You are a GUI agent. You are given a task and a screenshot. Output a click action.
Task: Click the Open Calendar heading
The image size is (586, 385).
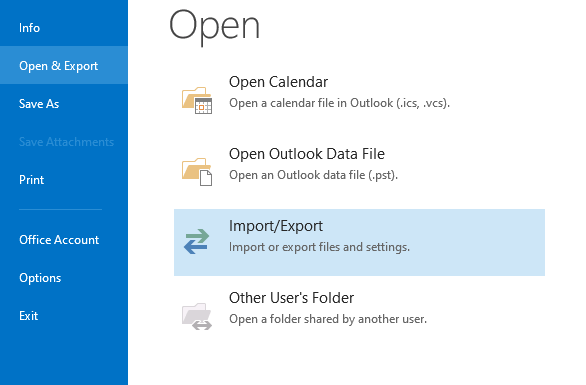click(x=278, y=82)
